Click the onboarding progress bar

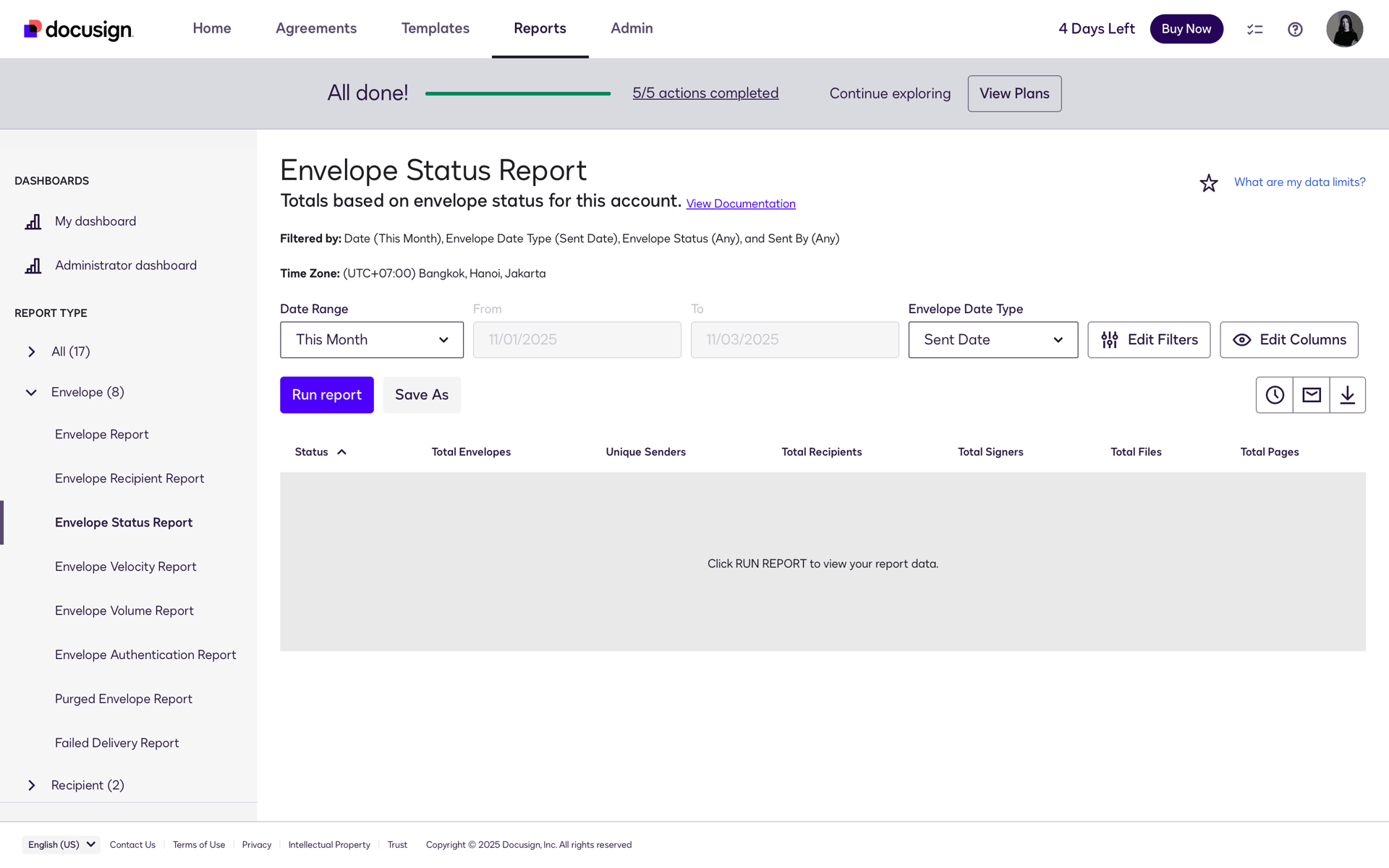[518, 93]
